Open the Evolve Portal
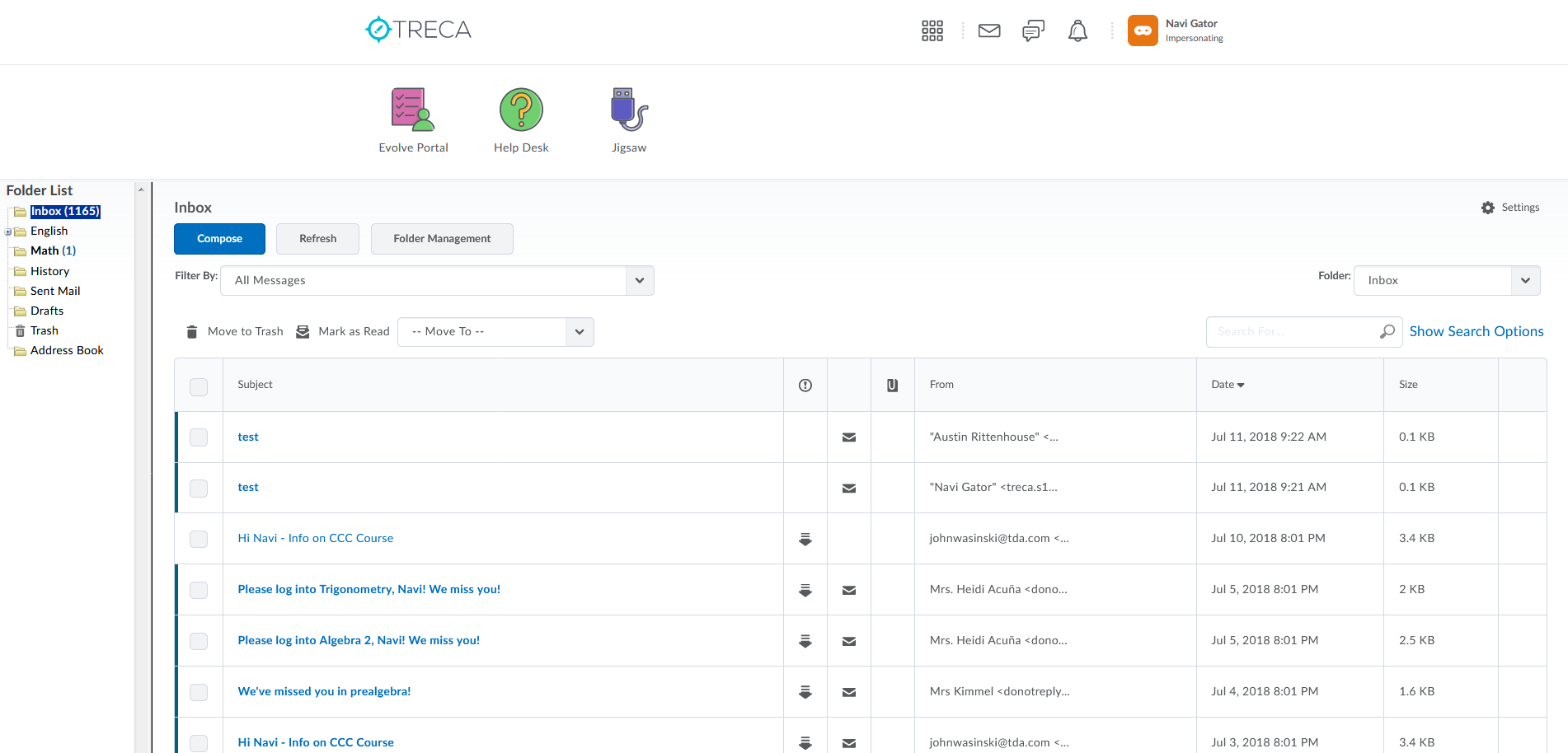Viewport: 1568px width, 753px height. [x=412, y=108]
